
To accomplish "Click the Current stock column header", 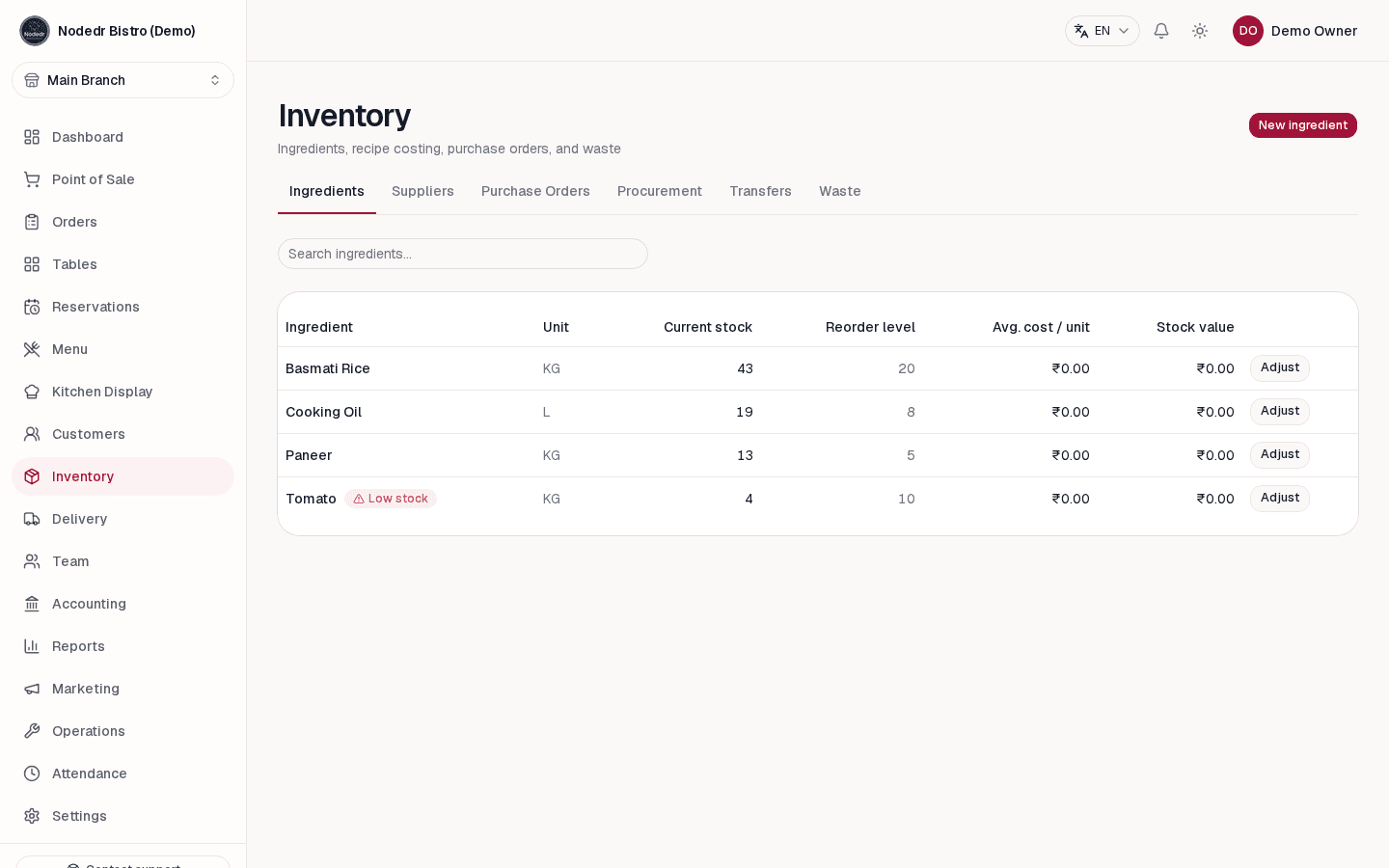I will 708,327.
